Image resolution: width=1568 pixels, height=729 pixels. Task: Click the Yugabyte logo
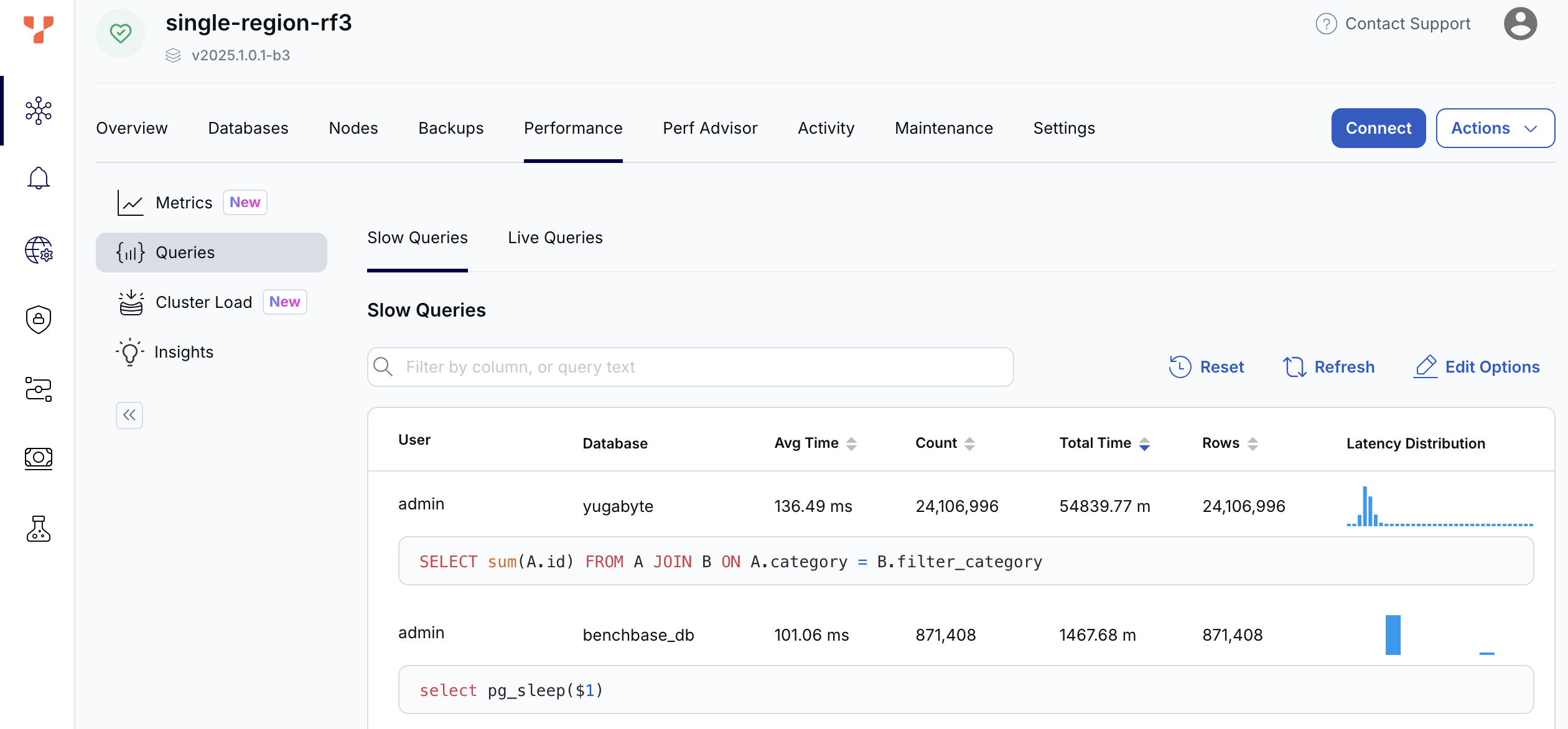(x=39, y=31)
